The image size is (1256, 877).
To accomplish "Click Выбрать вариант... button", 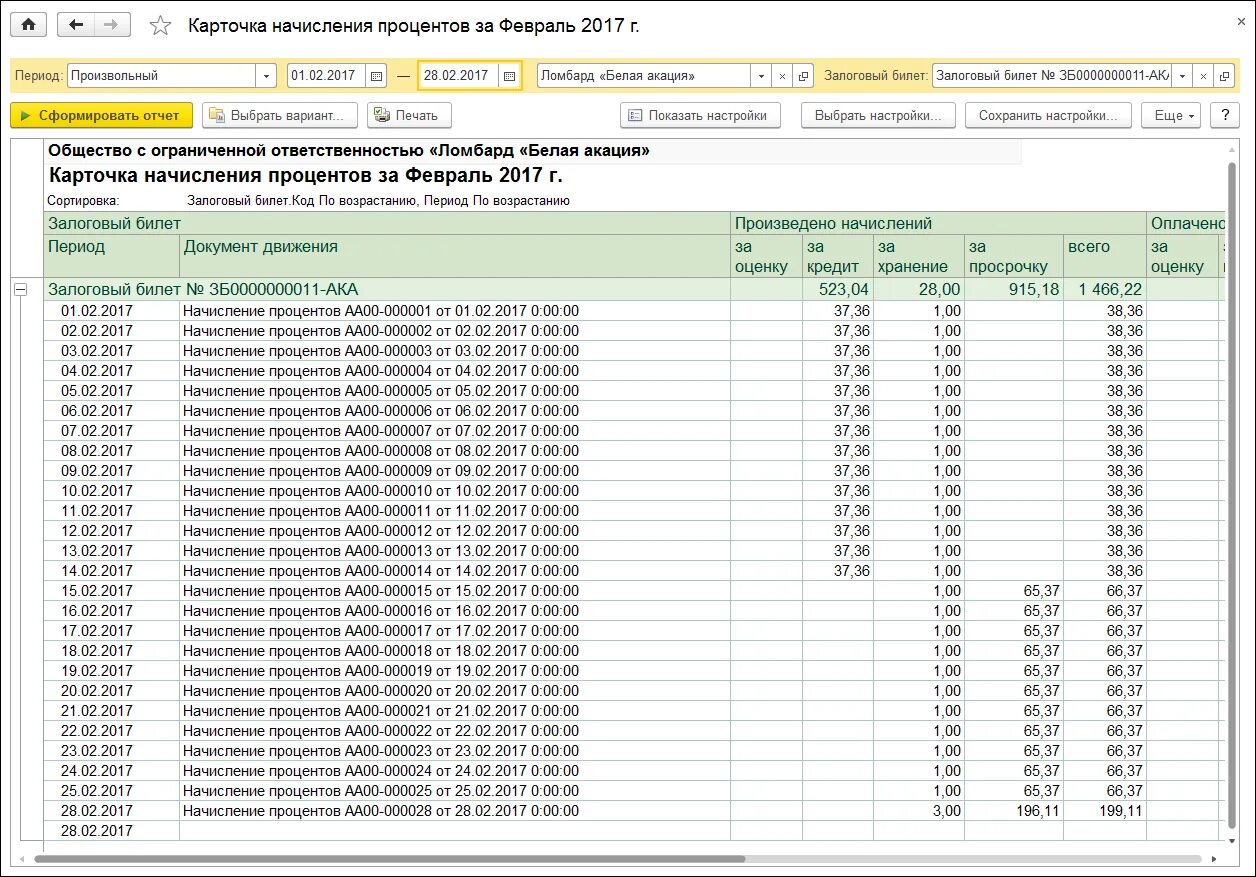I will 280,115.
